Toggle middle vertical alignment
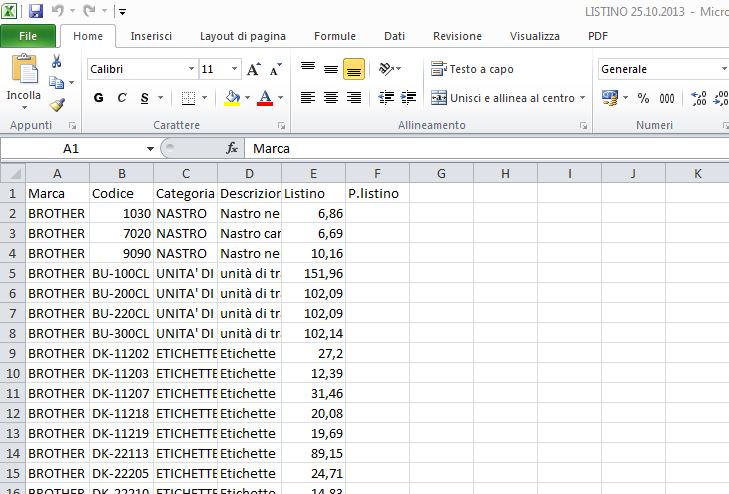The height and width of the screenshot is (494, 729). pyautogui.click(x=331, y=69)
